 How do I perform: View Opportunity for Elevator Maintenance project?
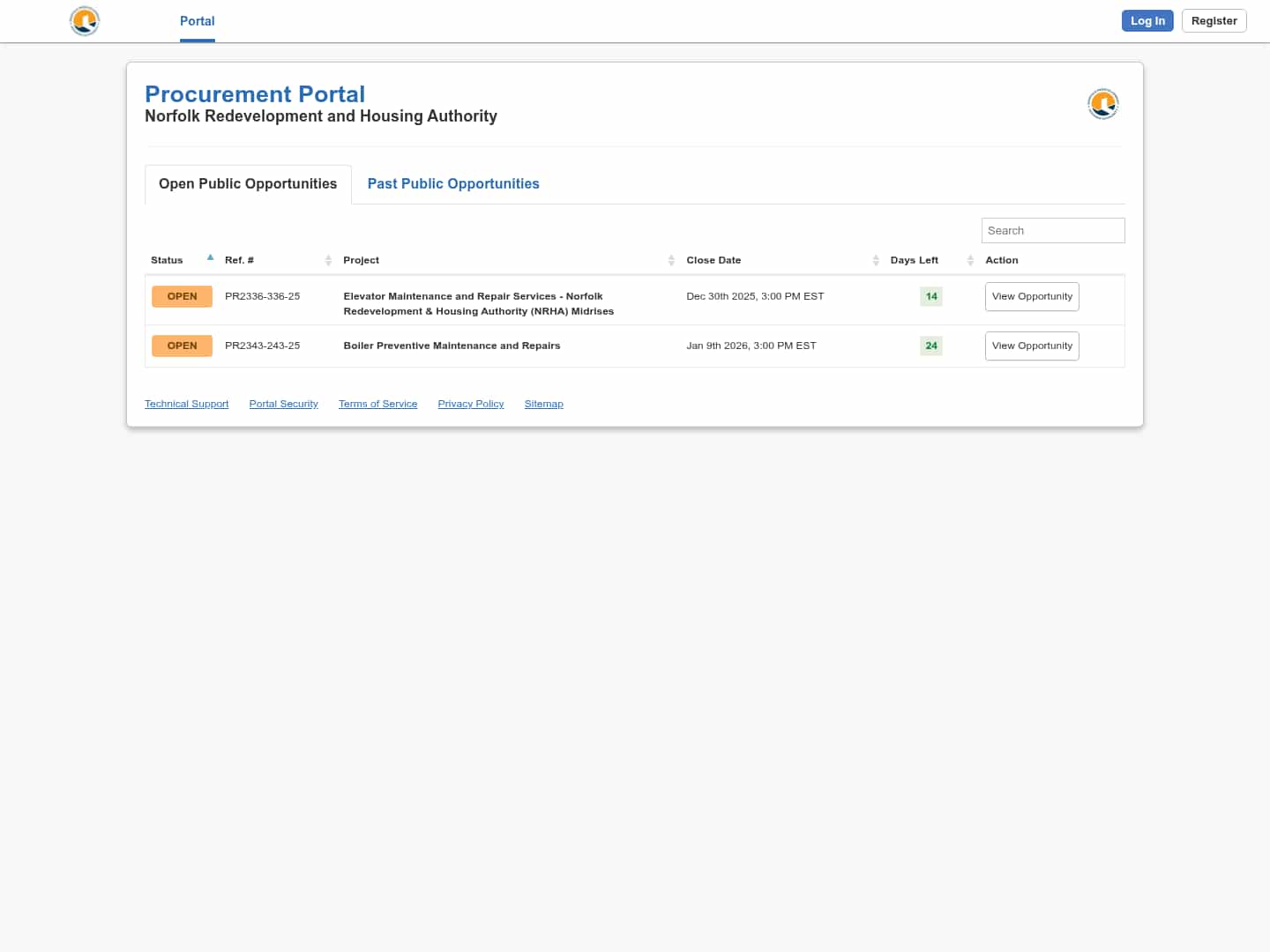(1032, 297)
